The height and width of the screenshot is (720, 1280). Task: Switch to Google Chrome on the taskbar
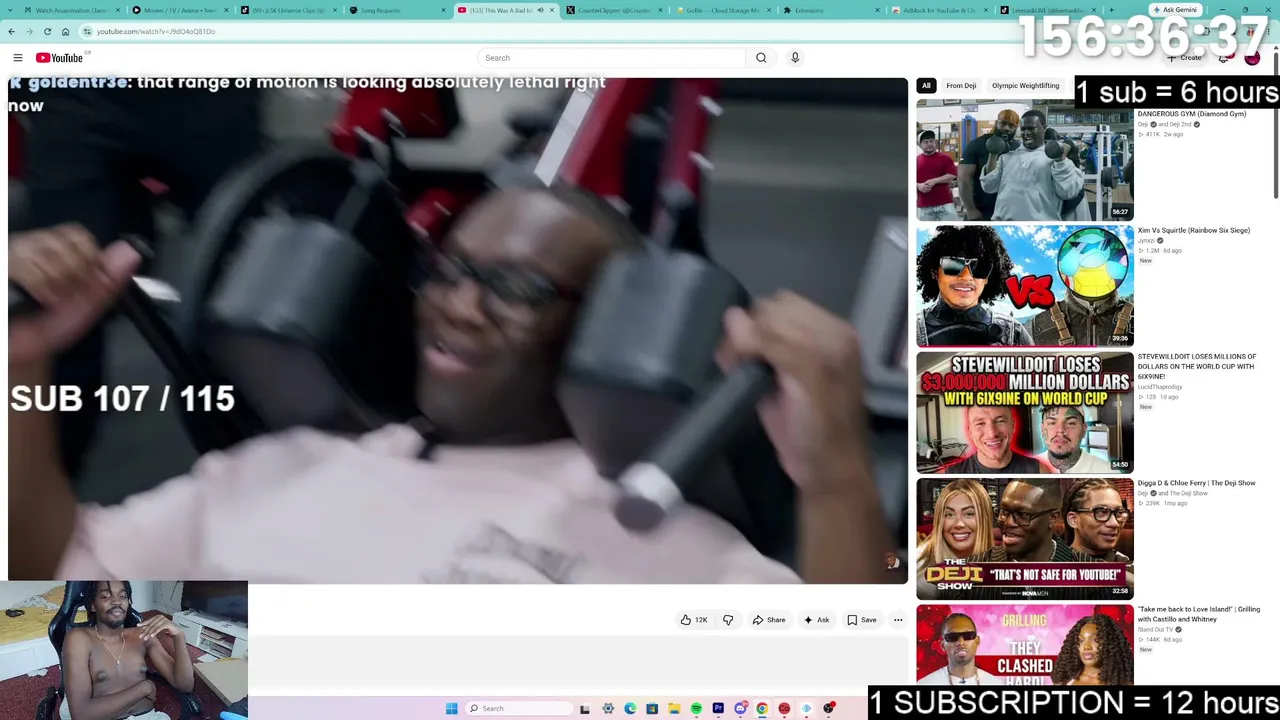(762, 709)
